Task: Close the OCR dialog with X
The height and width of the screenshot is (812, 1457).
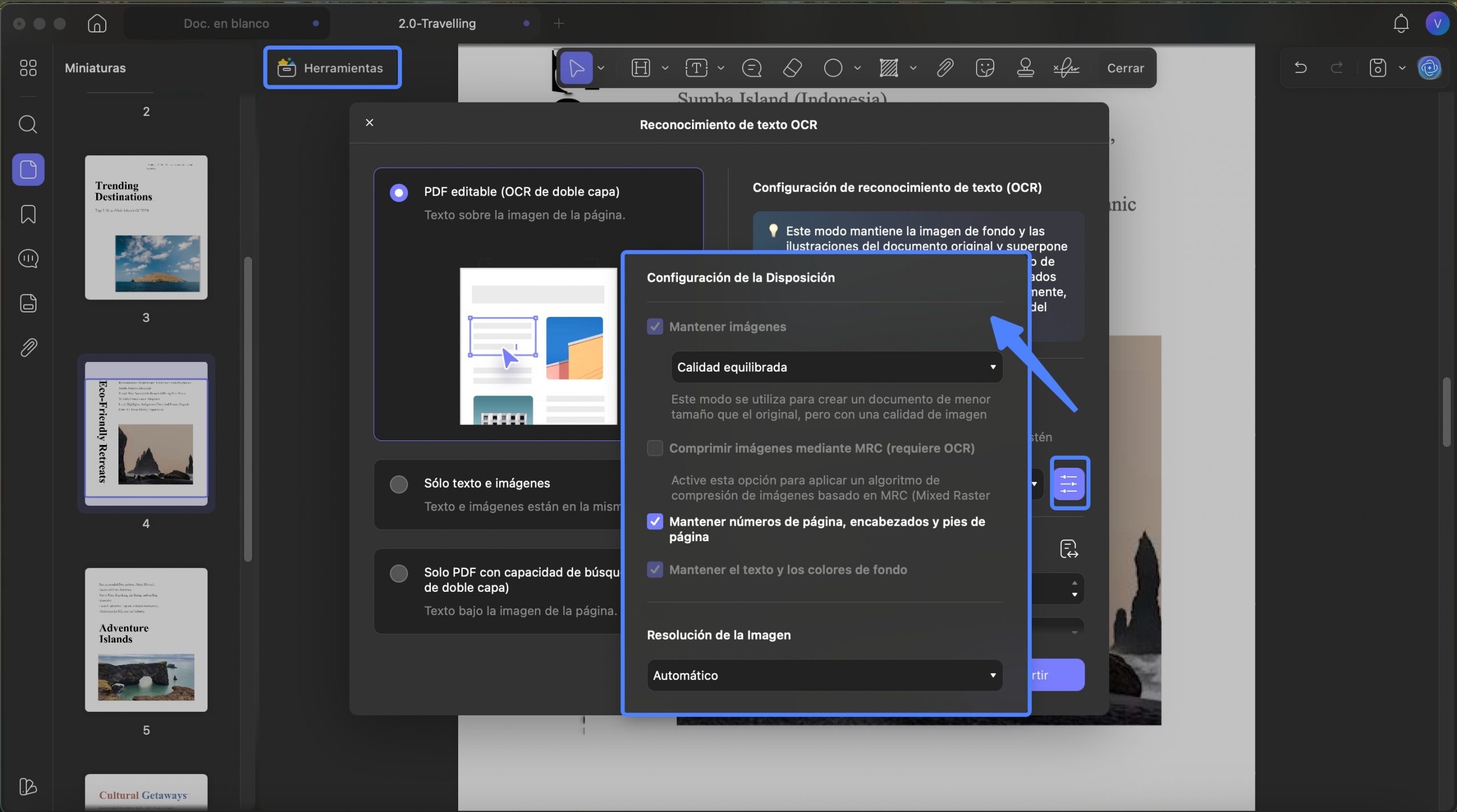Action: (x=369, y=122)
